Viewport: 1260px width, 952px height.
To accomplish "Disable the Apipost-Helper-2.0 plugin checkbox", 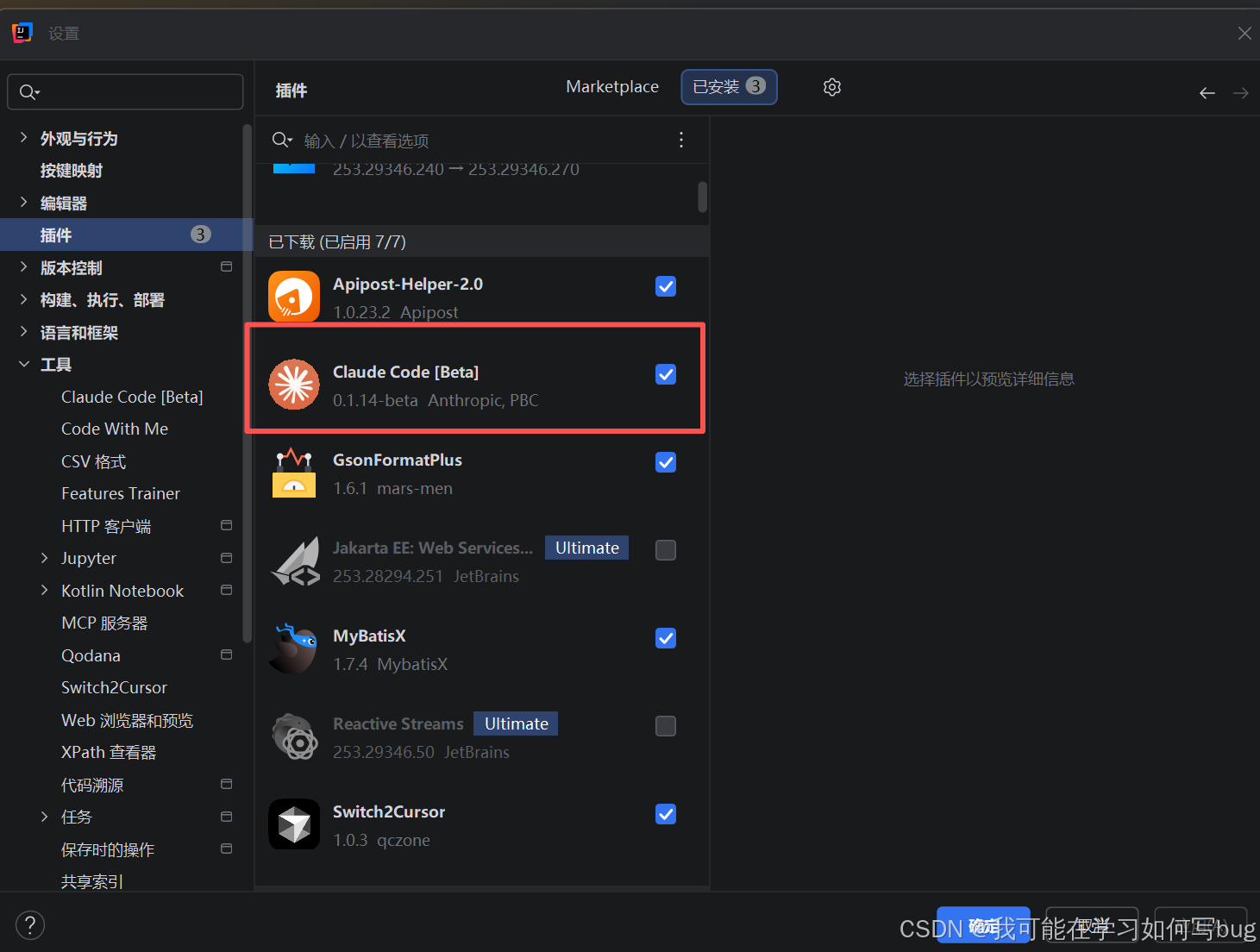I will [x=666, y=286].
